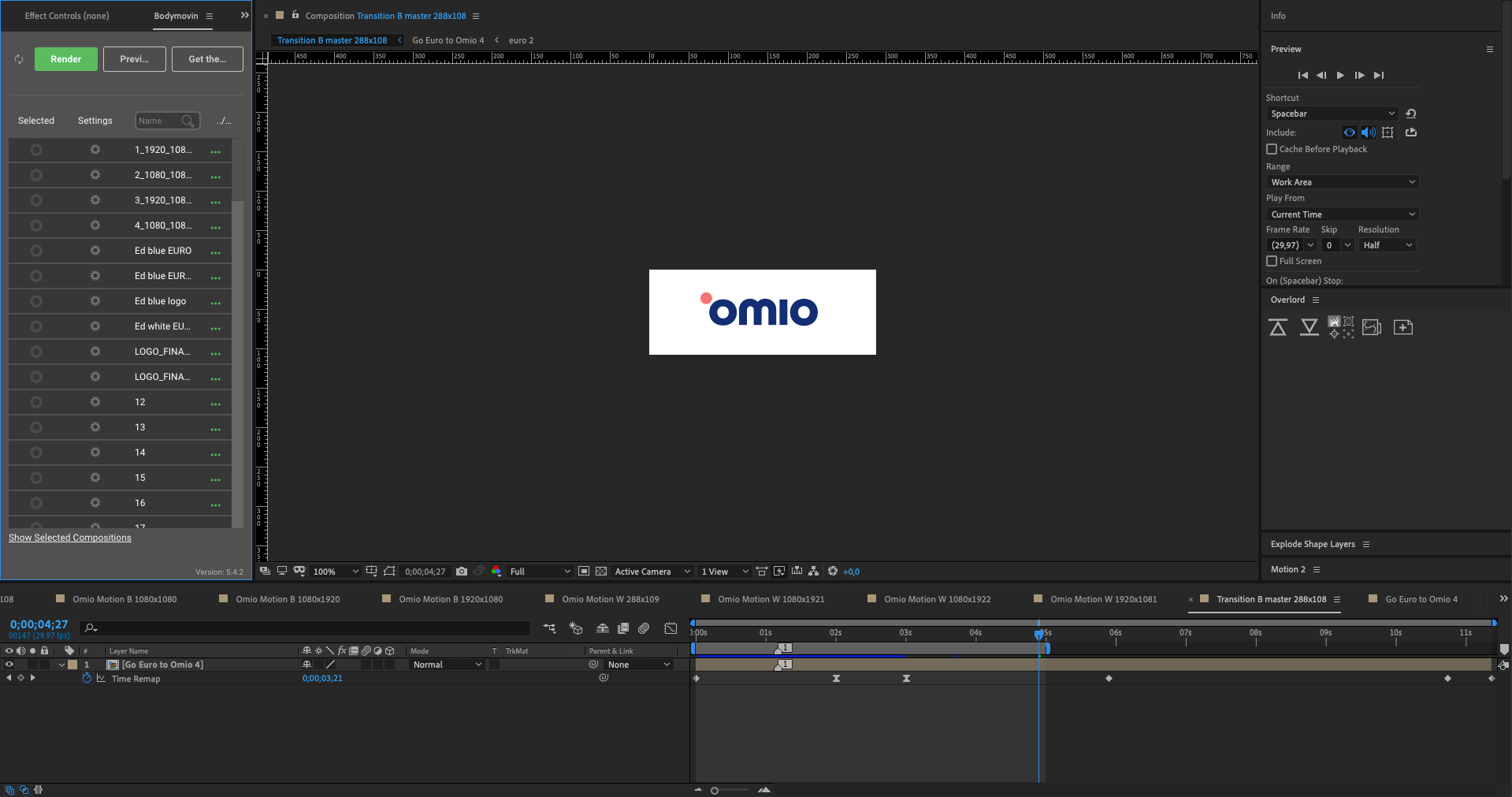Toggle hide shy layers switch

[603, 628]
